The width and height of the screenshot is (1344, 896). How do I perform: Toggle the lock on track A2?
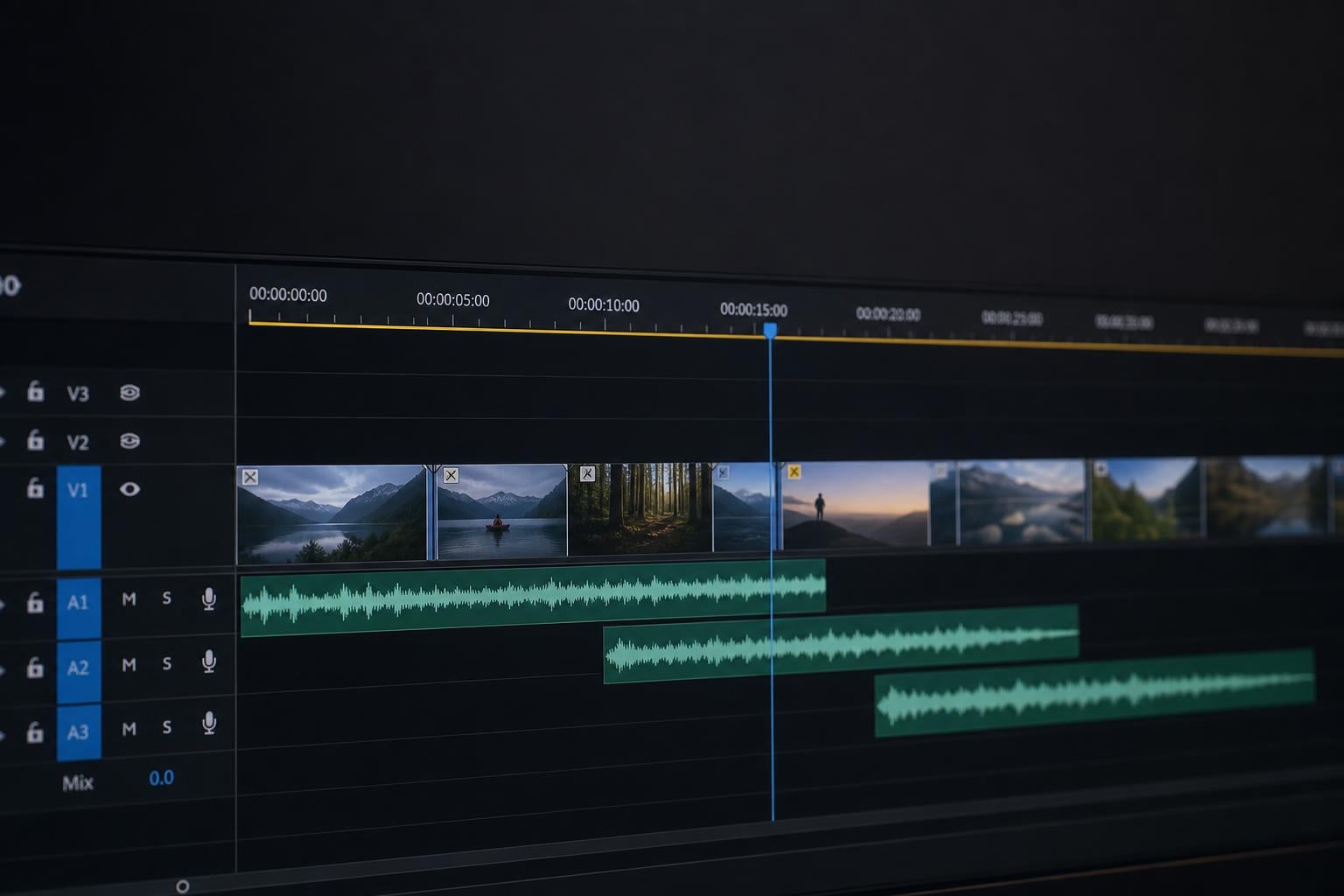pos(36,668)
